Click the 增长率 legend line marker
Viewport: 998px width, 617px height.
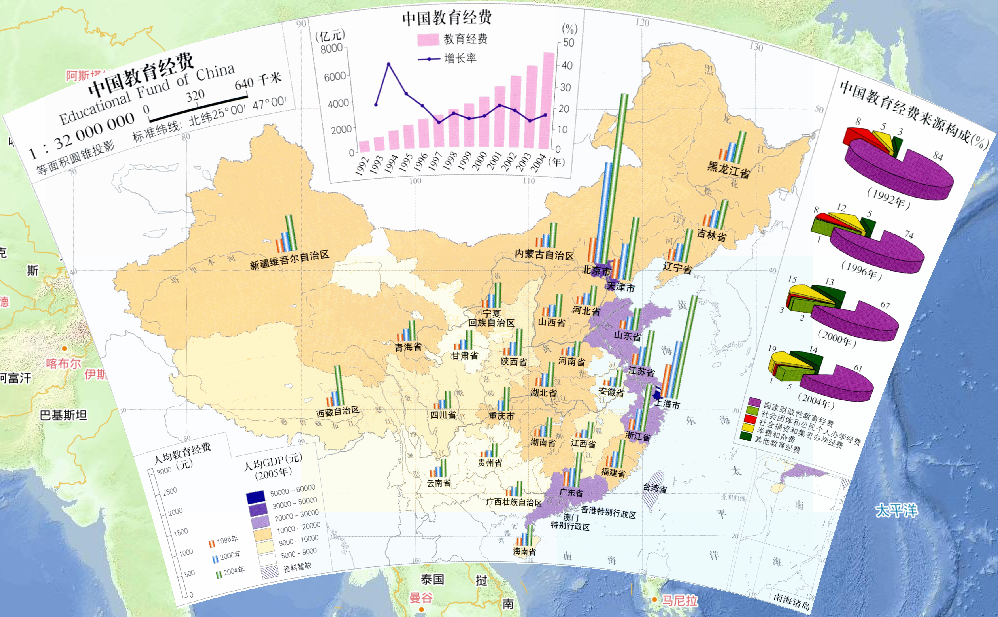(x=429, y=60)
